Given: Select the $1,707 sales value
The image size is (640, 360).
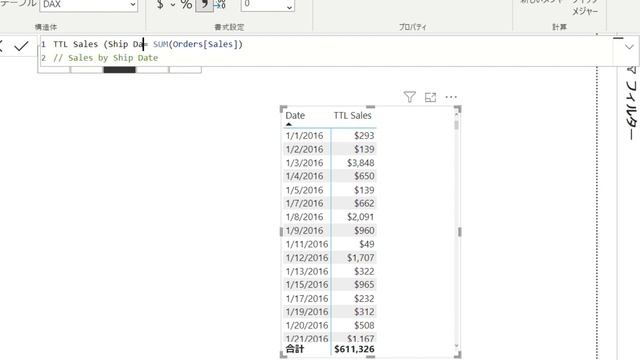Looking at the screenshot, I should pyautogui.click(x=361, y=258).
